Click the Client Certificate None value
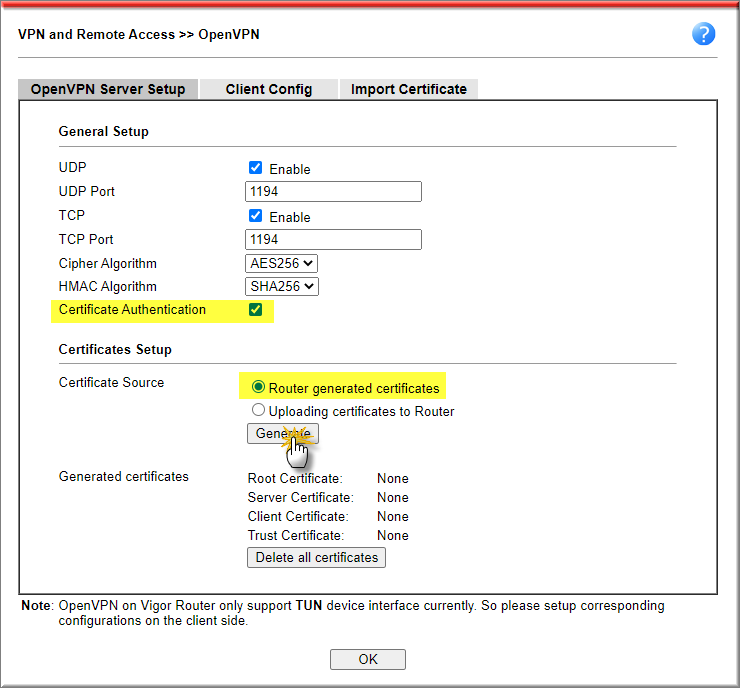The width and height of the screenshot is (740, 688). point(393,516)
